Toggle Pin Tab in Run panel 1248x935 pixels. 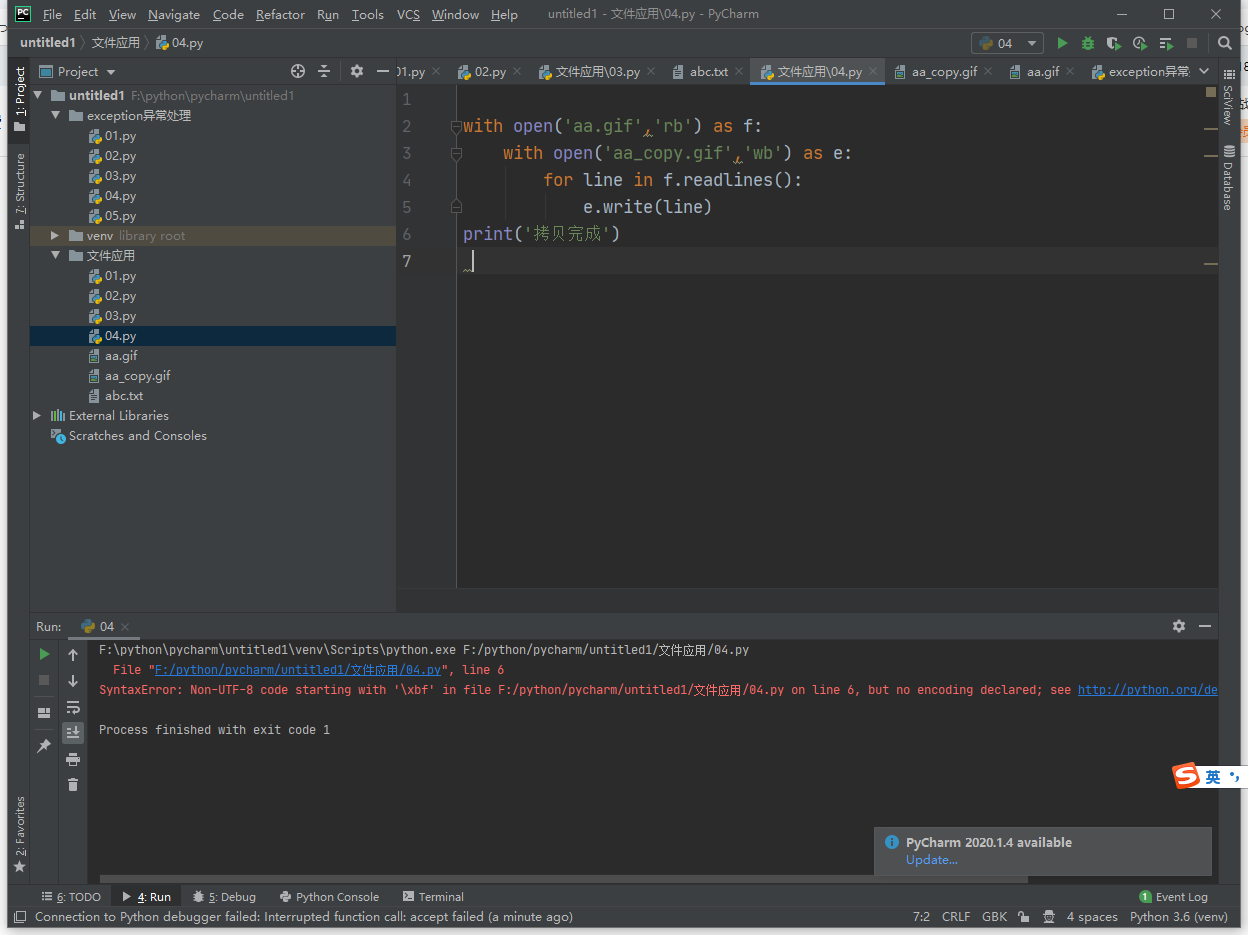[44, 747]
